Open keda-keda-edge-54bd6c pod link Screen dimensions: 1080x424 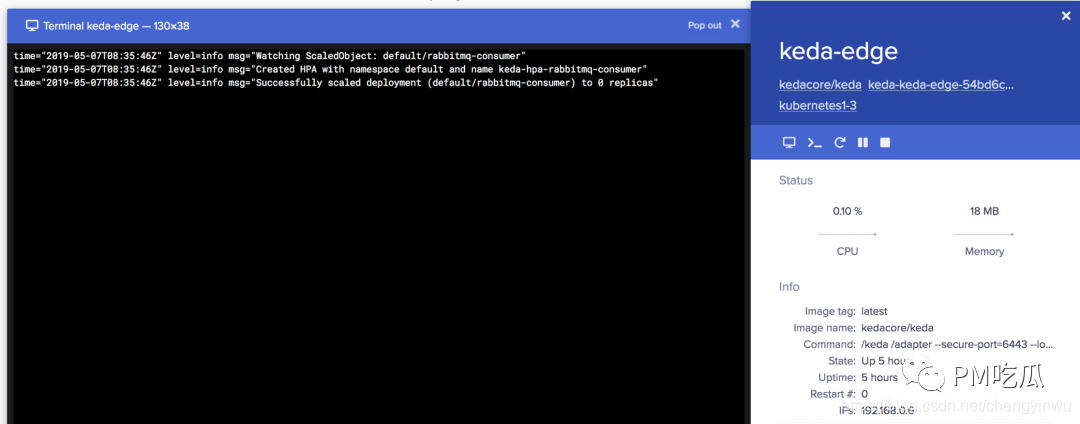[941, 85]
